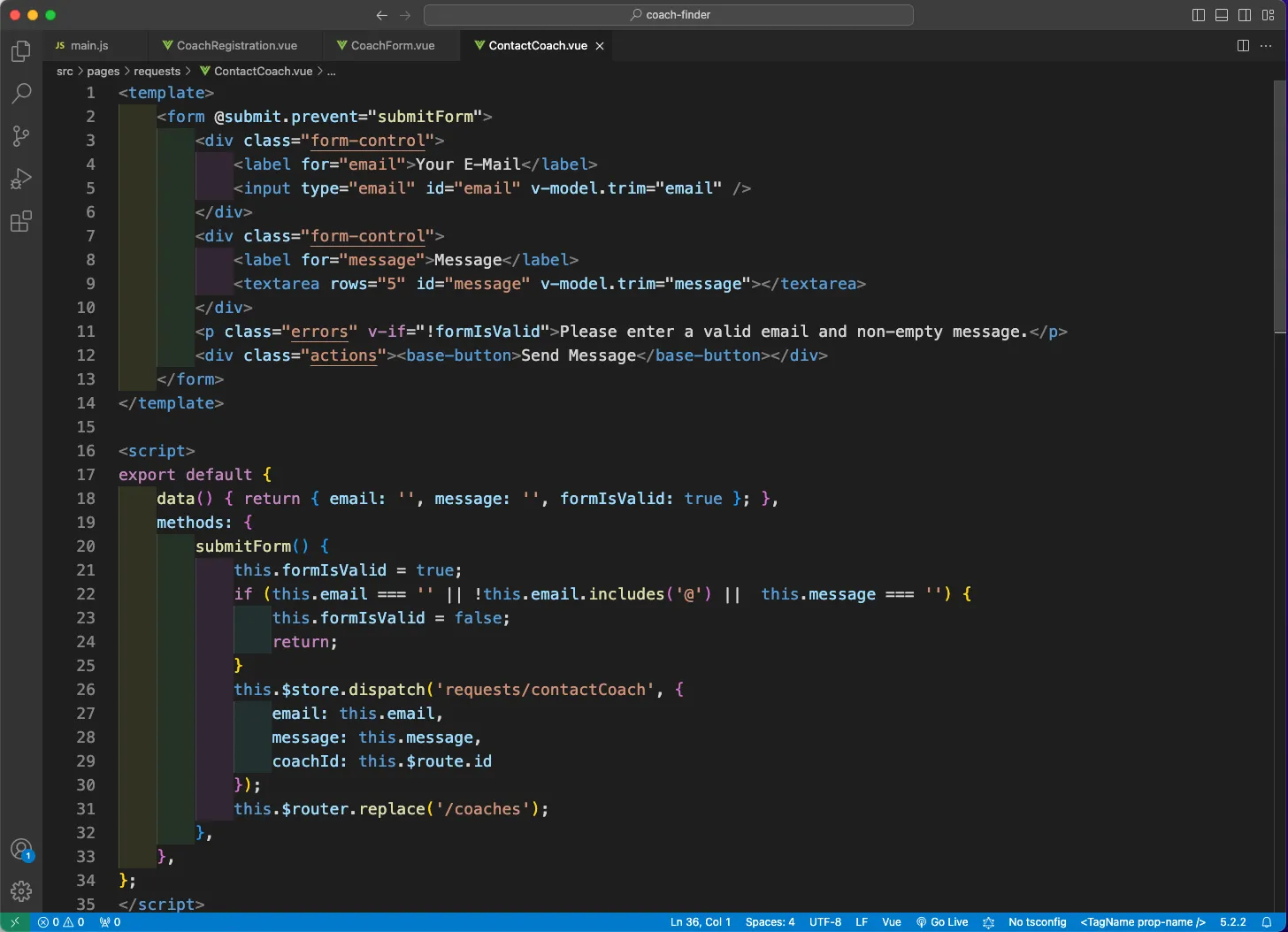Open the remote window status bar icon
Screen dimensions: 1288x932
click(x=15, y=922)
